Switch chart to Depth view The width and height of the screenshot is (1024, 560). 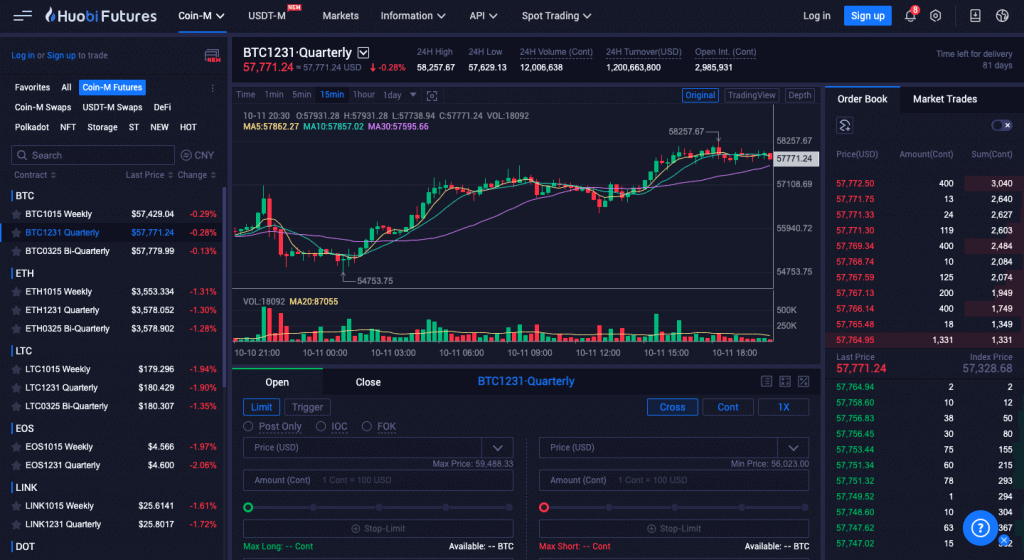(799, 95)
